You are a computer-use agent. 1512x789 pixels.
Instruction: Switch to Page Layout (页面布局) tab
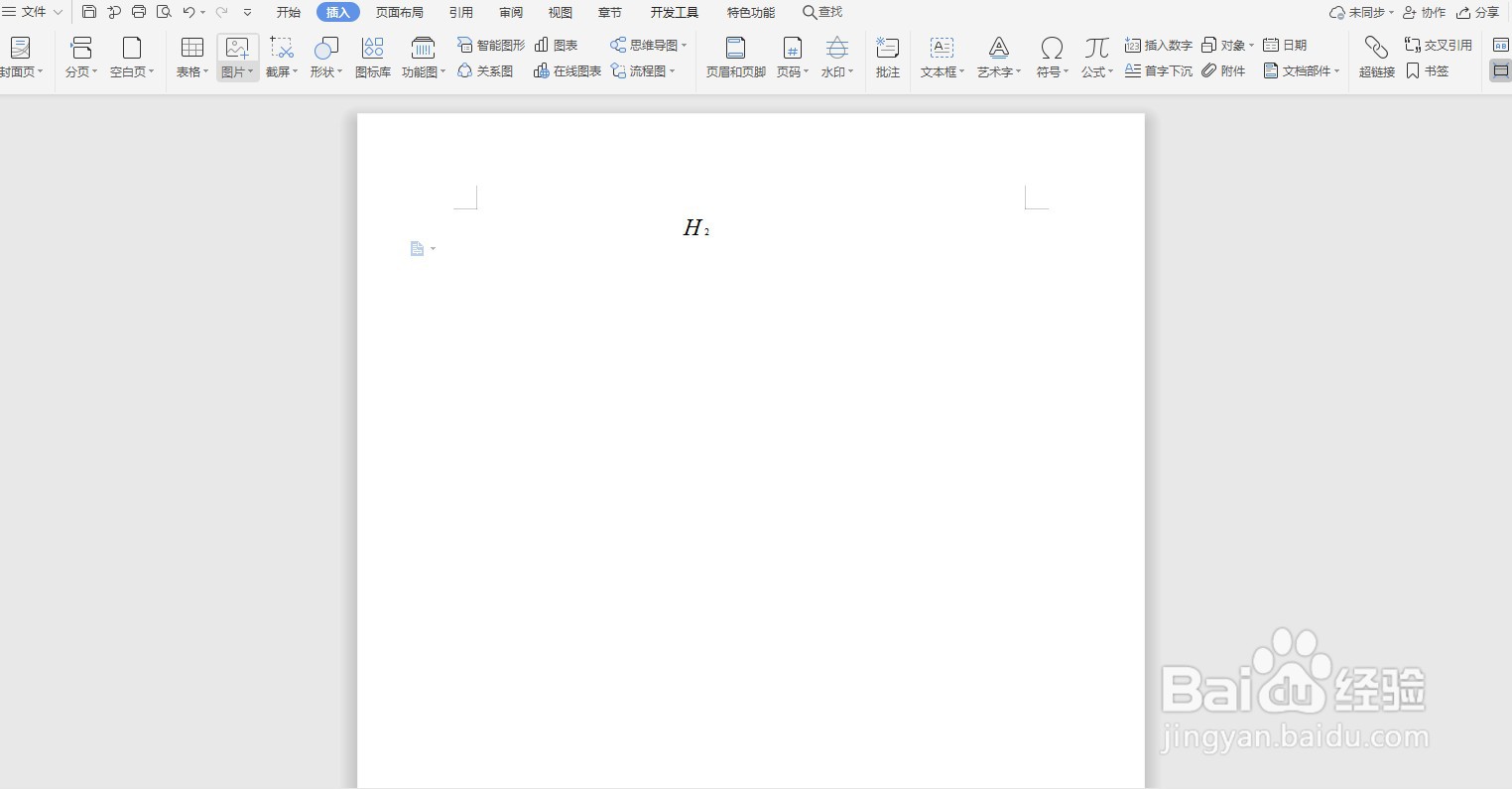(400, 12)
